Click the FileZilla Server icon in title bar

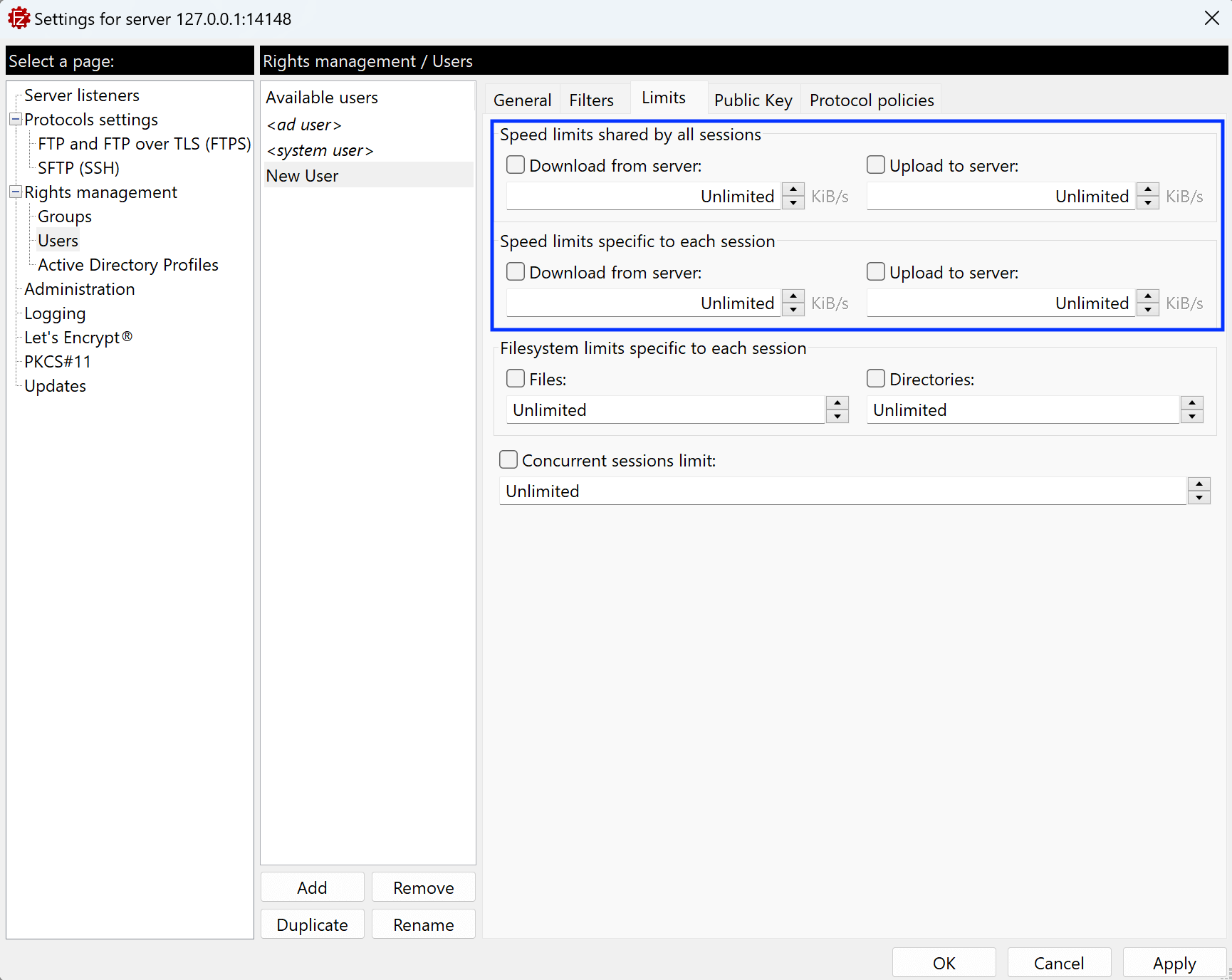19,19
